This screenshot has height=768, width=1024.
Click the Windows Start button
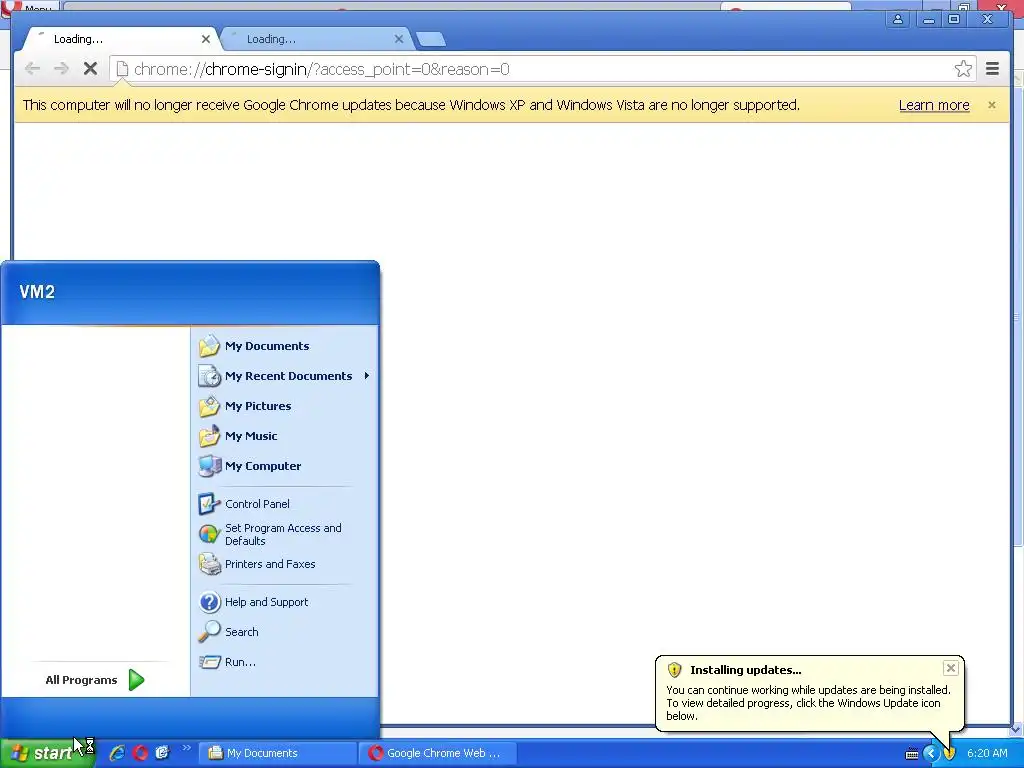coord(47,753)
